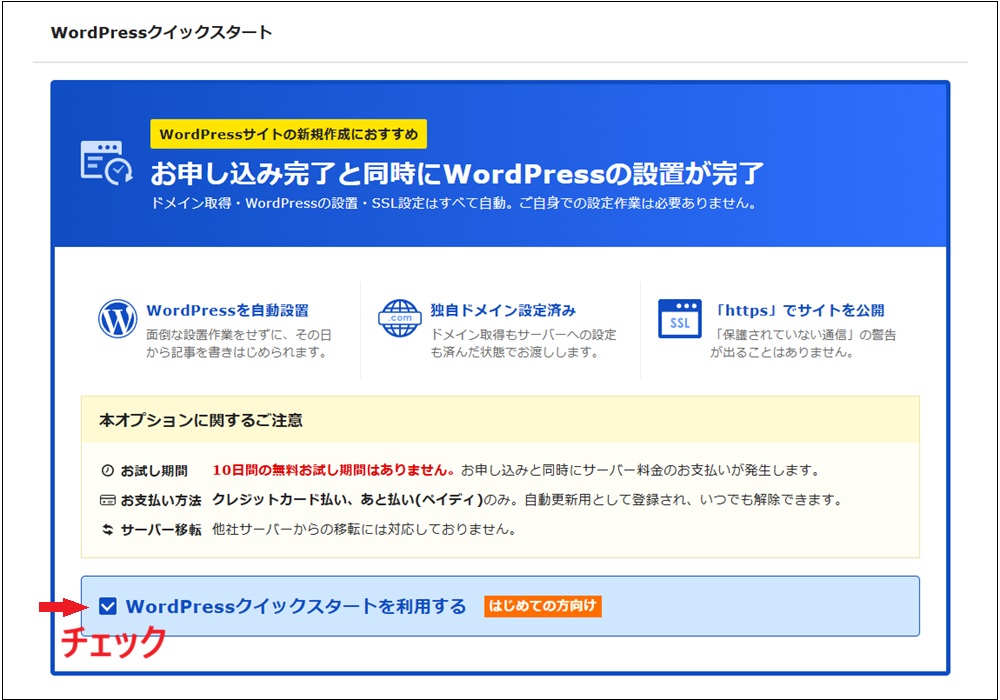Click the お試し期間 label
The image size is (1000, 700).
pos(154,471)
